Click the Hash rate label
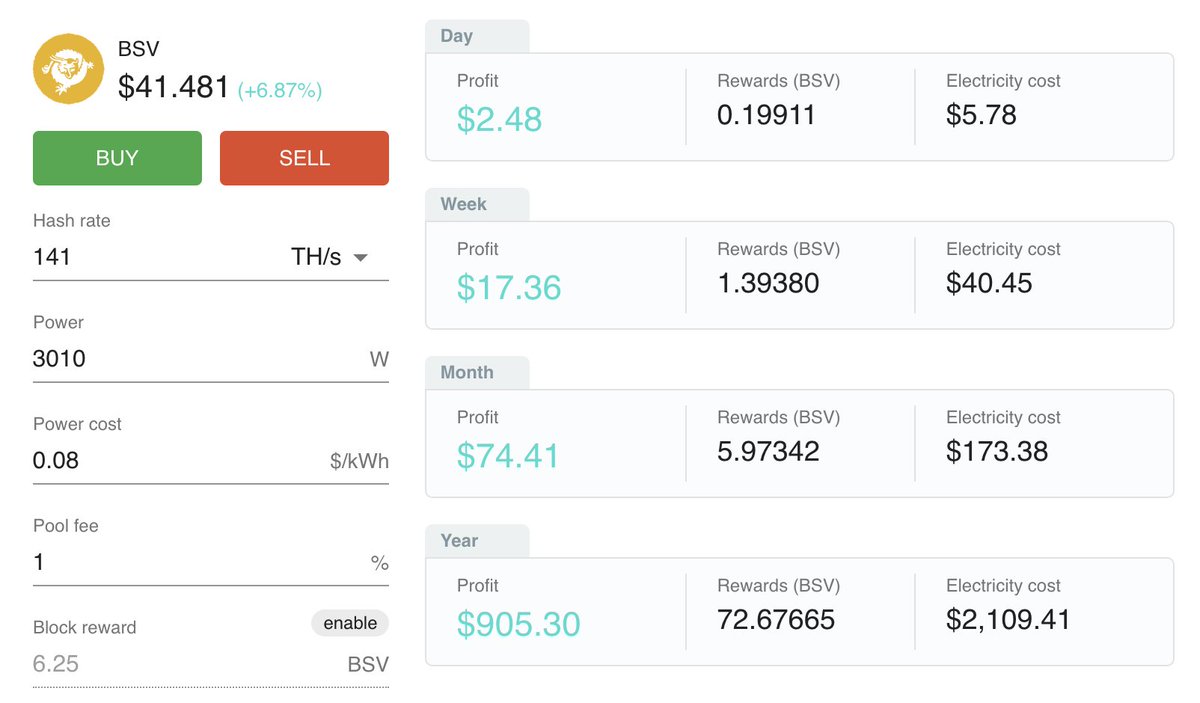 tap(72, 221)
